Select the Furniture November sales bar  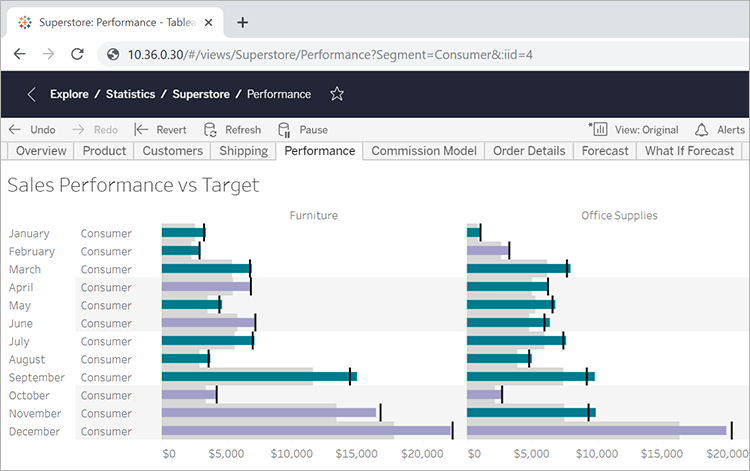(x=269, y=413)
